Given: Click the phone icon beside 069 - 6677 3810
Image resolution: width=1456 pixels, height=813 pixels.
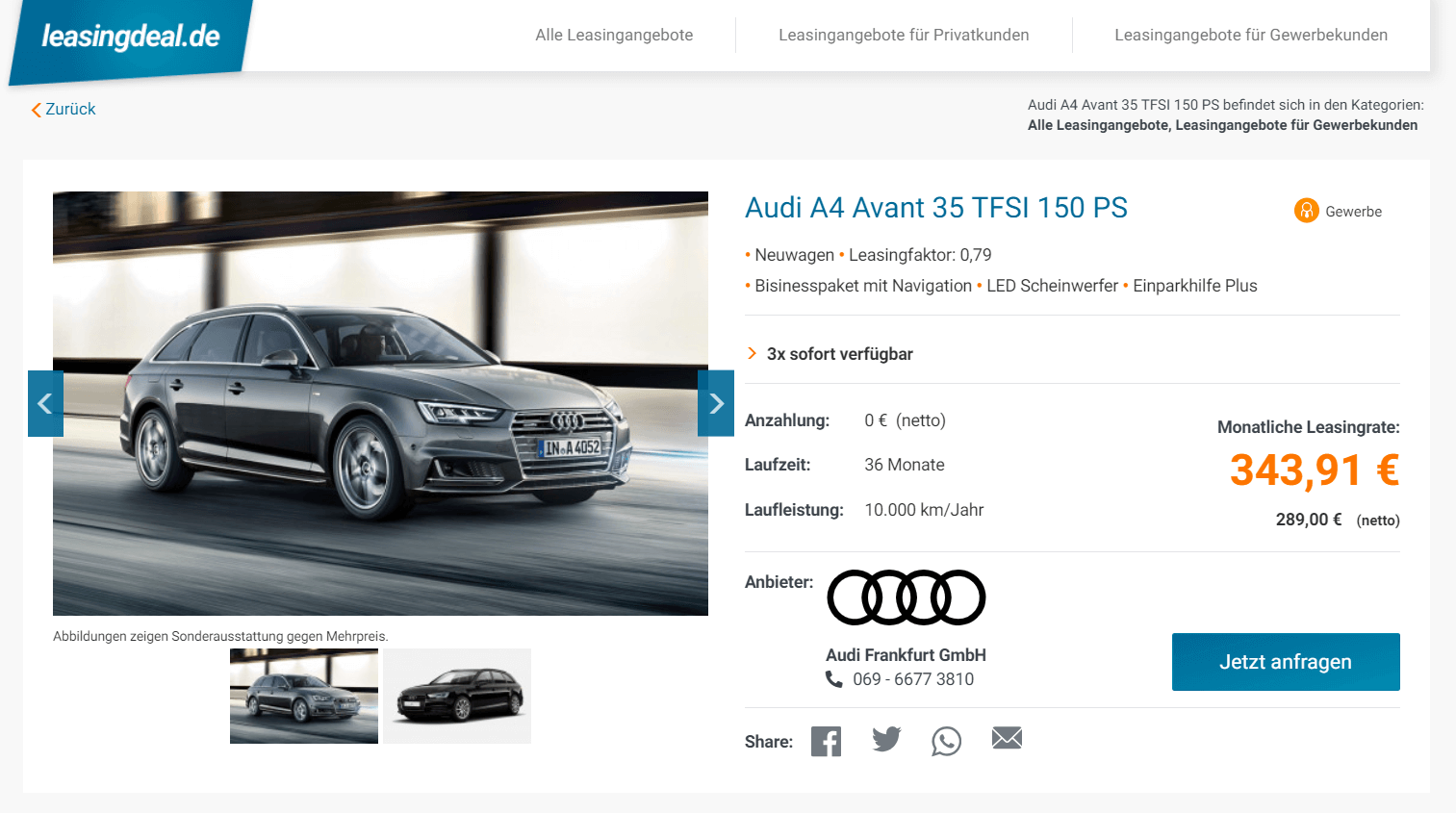Looking at the screenshot, I should tap(834, 679).
